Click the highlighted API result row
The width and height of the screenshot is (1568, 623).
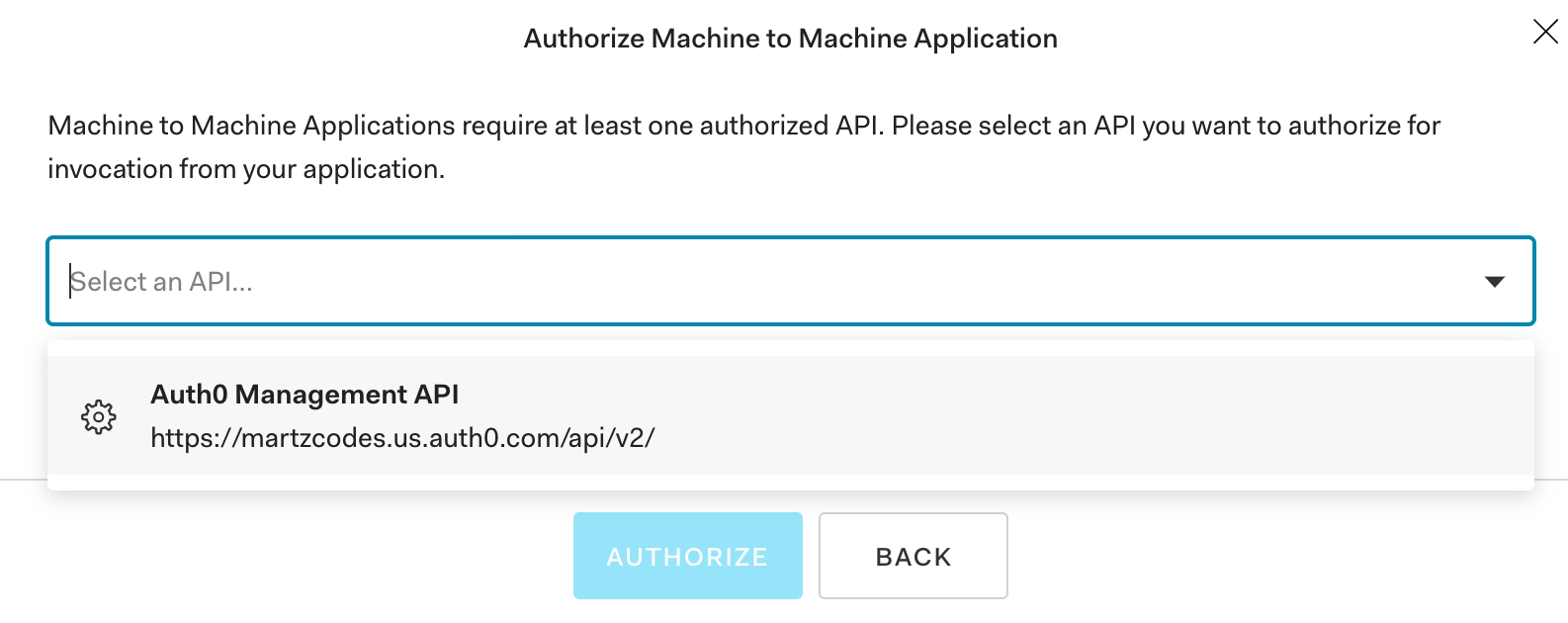tap(790, 415)
